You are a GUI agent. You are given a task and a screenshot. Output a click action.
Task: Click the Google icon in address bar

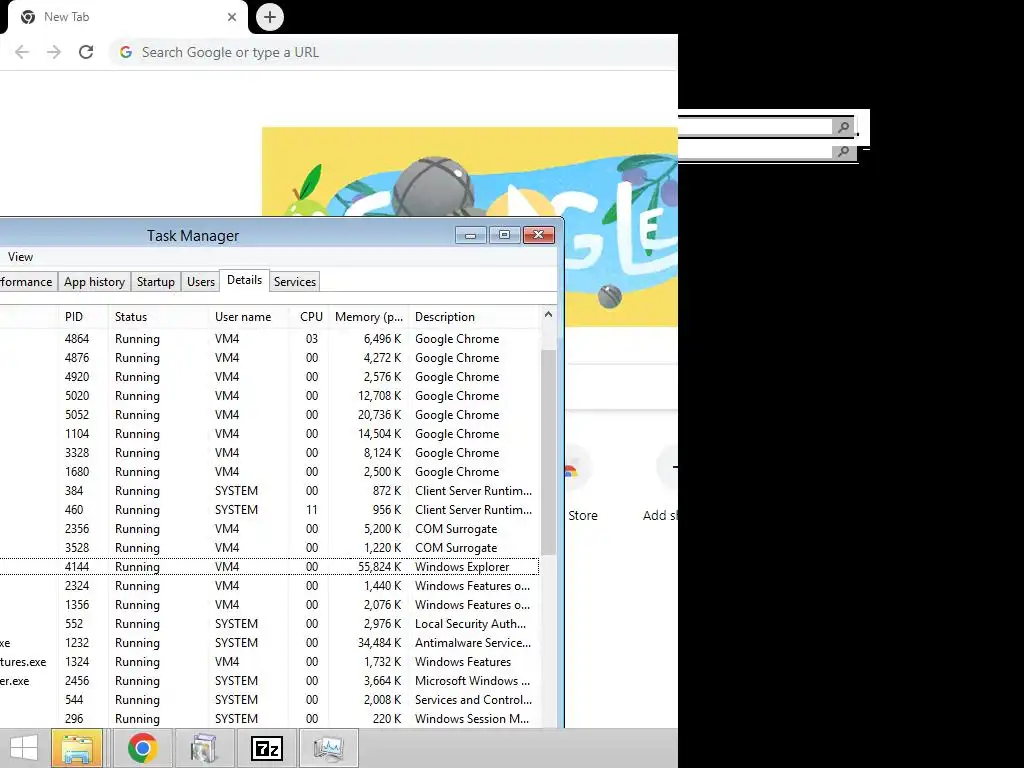pos(126,52)
